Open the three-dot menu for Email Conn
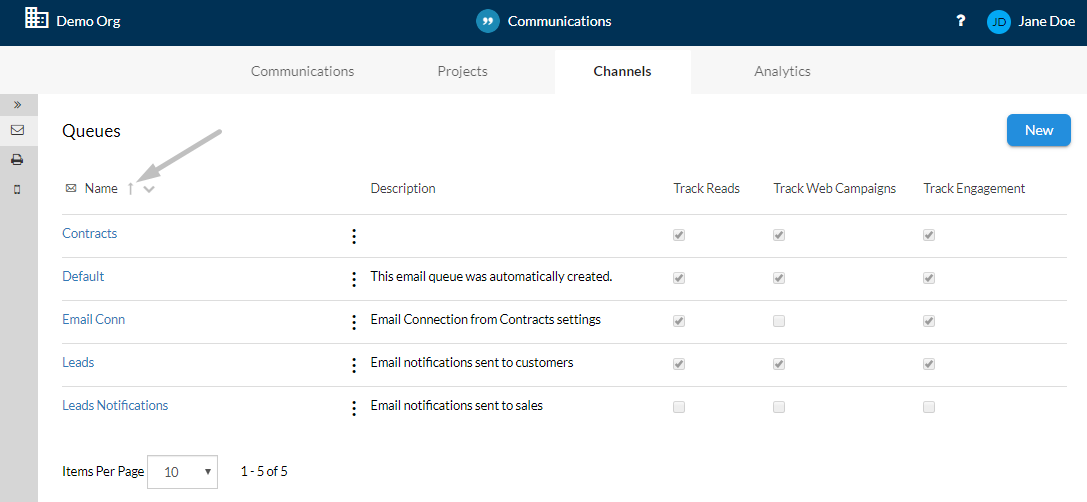This screenshot has height=502, width=1087. pyautogui.click(x=354, y=322)
